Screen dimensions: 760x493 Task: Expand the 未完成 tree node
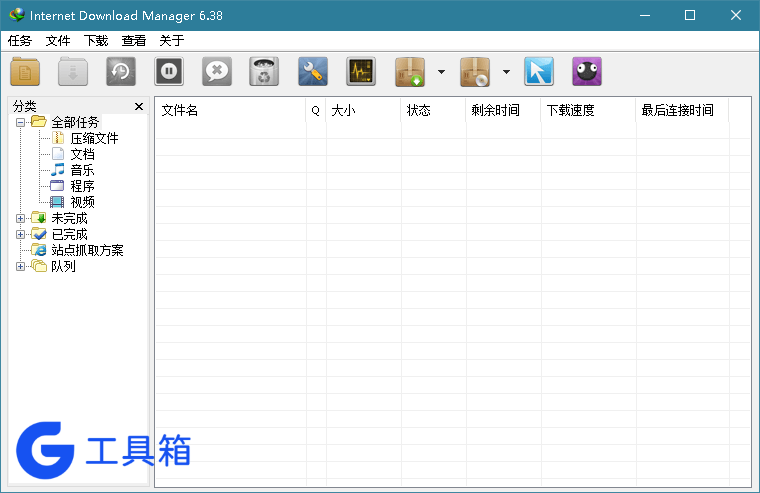pyautogui.click(x=20, y=219)
